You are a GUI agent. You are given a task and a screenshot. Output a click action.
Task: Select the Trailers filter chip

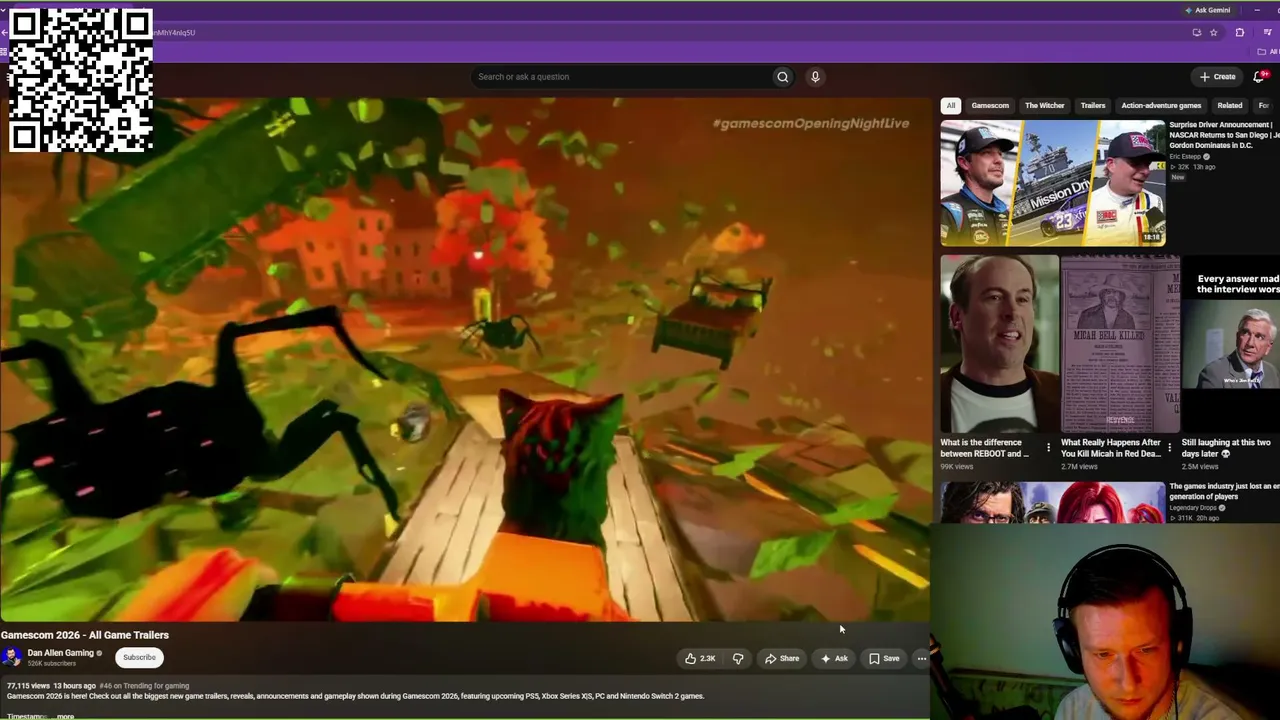coord(1093,105)
